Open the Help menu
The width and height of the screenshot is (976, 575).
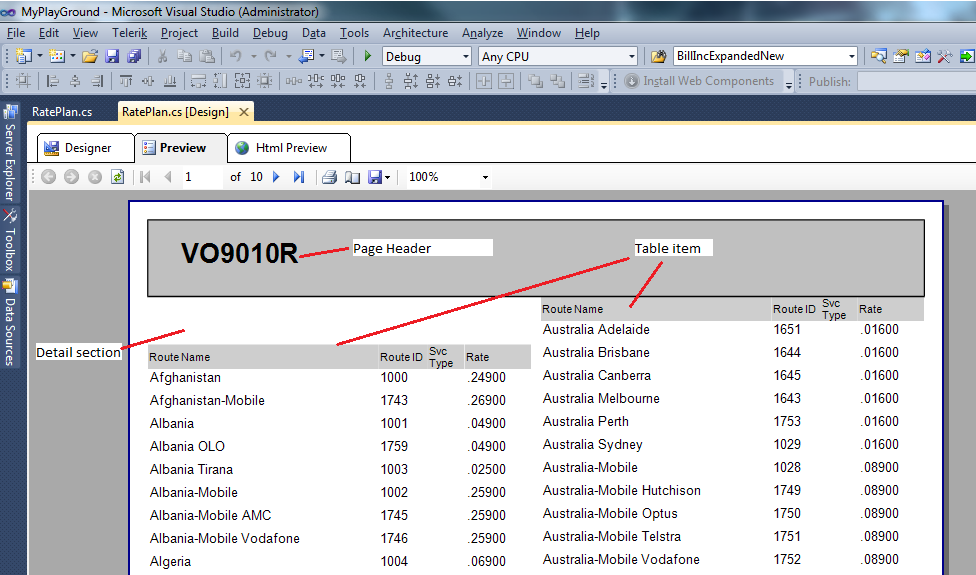pos(587,33)
